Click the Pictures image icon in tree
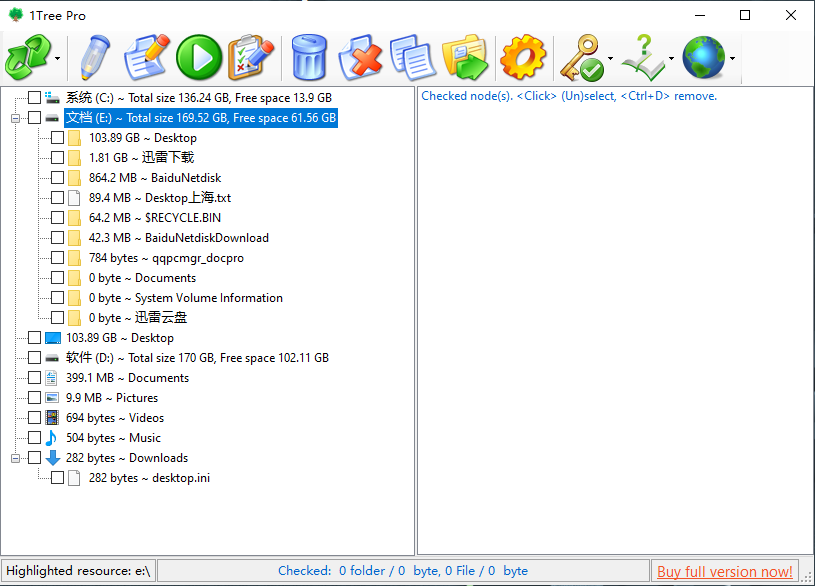Screen dimensions: 815x586 coord(52,398)
